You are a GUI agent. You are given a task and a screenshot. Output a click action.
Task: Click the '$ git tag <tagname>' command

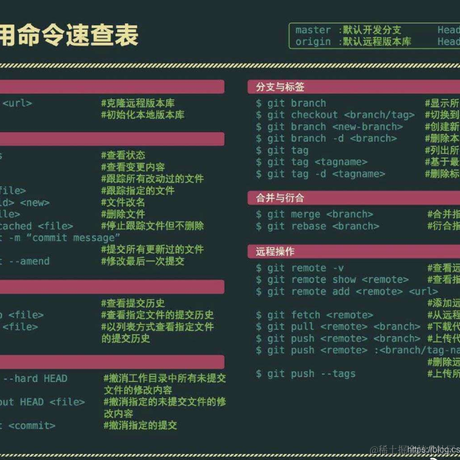[x=311, y=162]
